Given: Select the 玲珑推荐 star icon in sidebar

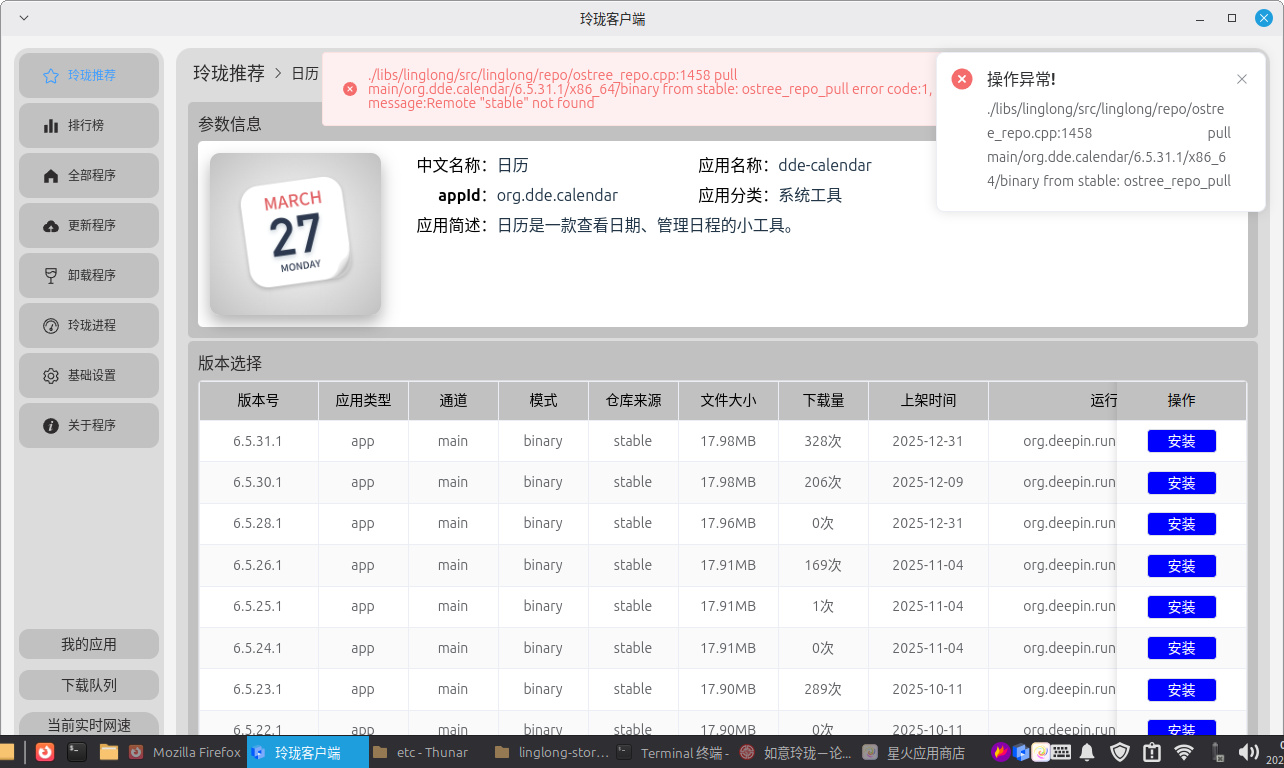Looking at the screenshot, I should click(x=50, y=75).
